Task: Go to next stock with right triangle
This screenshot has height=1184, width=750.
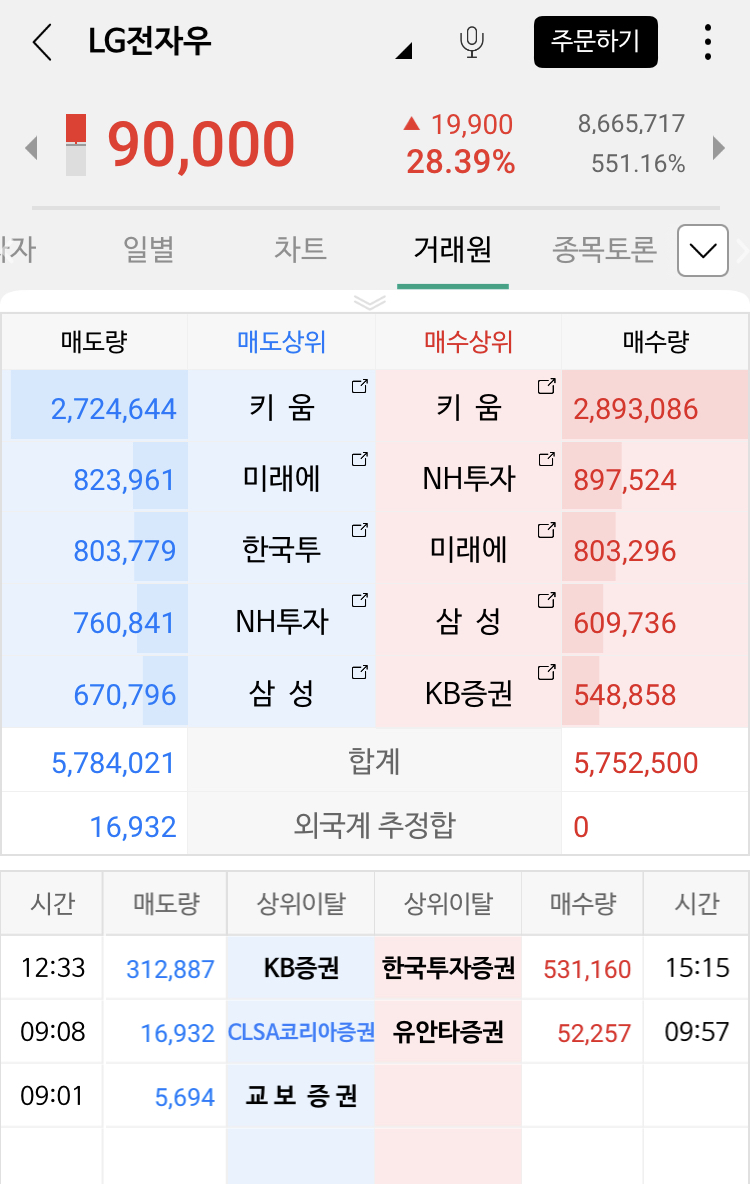Action: click(718, 147)
